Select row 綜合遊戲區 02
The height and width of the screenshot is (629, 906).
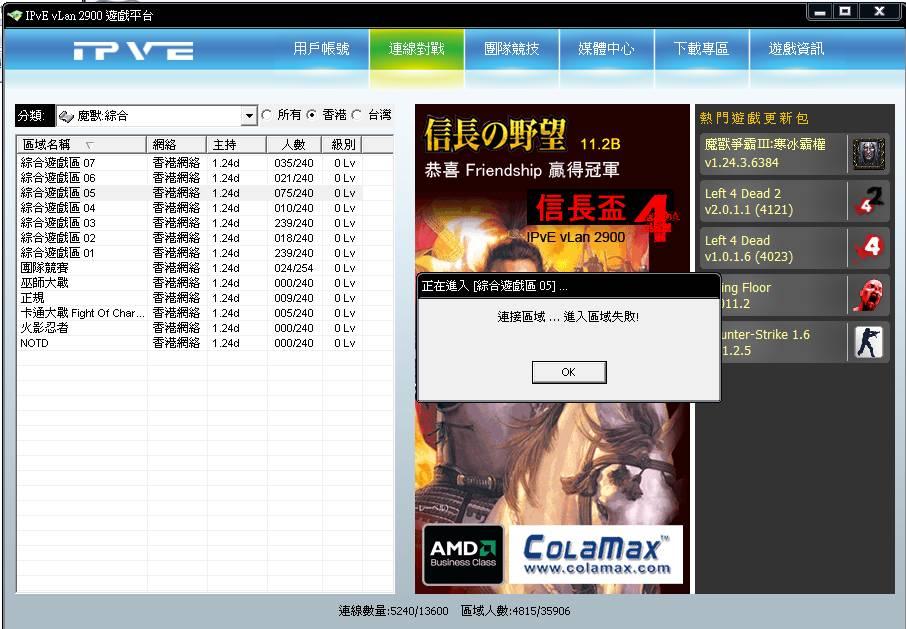[x=190, y=238]
